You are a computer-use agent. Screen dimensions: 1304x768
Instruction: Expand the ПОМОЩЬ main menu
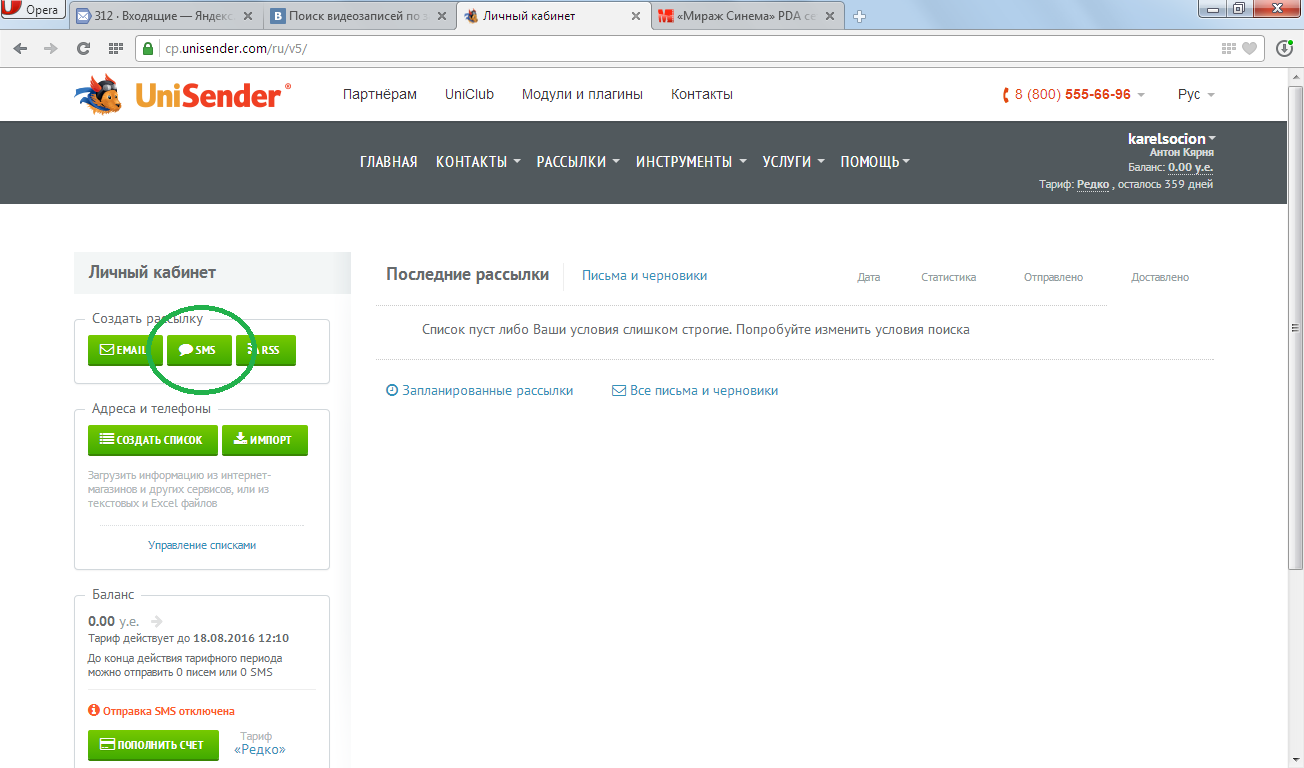[x=875, y=161]
